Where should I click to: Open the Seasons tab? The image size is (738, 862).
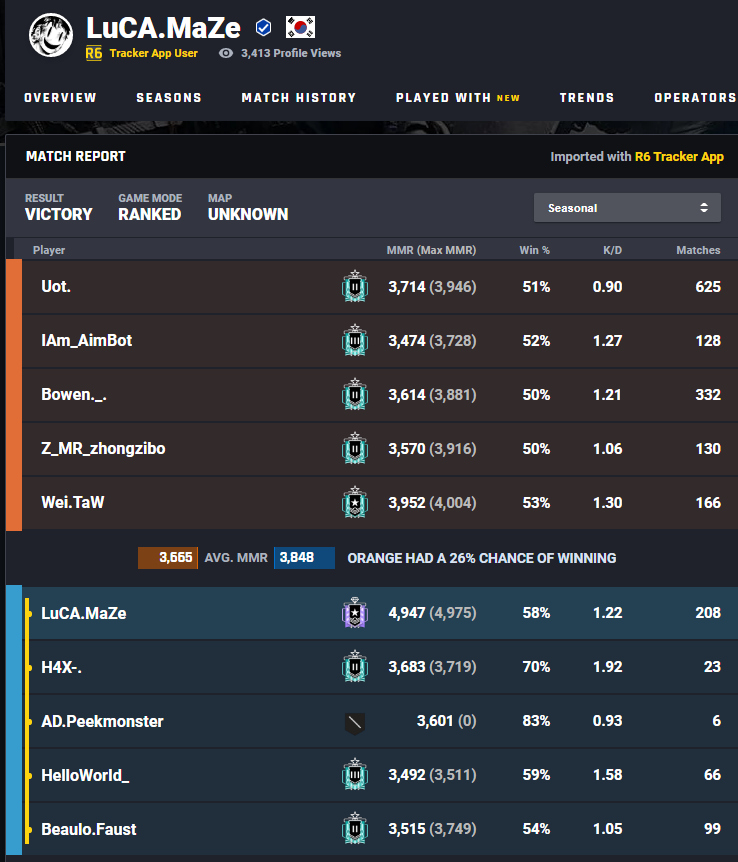(169, 98)
